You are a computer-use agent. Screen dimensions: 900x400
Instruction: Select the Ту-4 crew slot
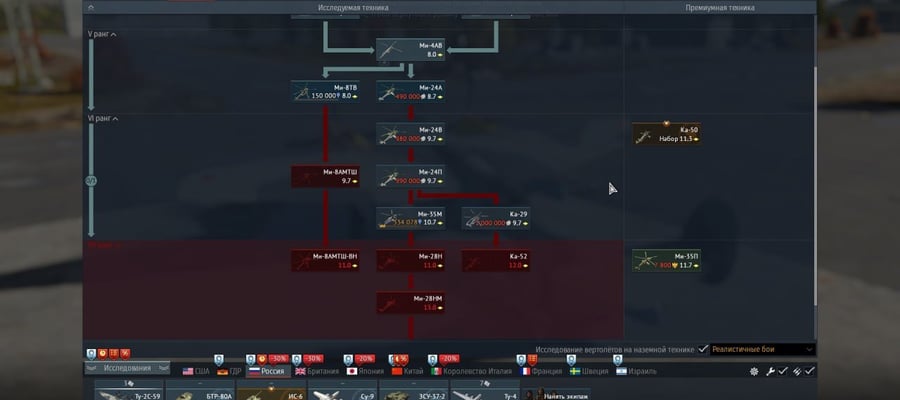(484, 390)
